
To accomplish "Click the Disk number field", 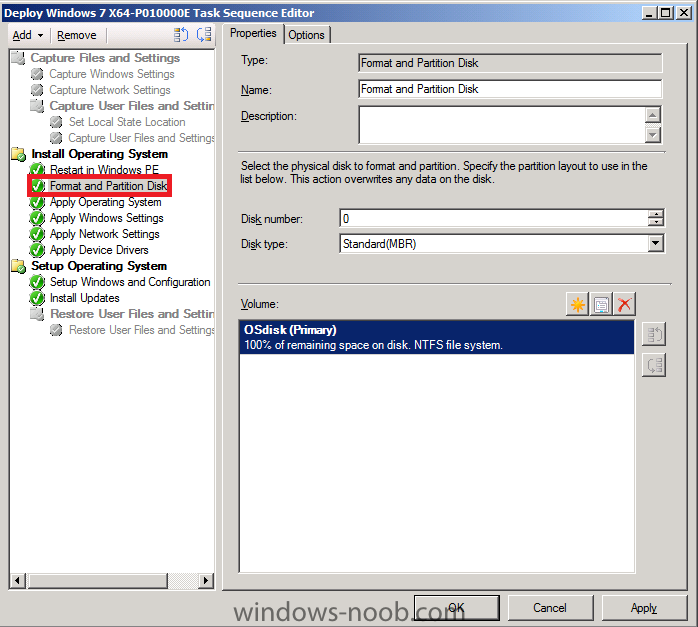I will coord(493,218).
